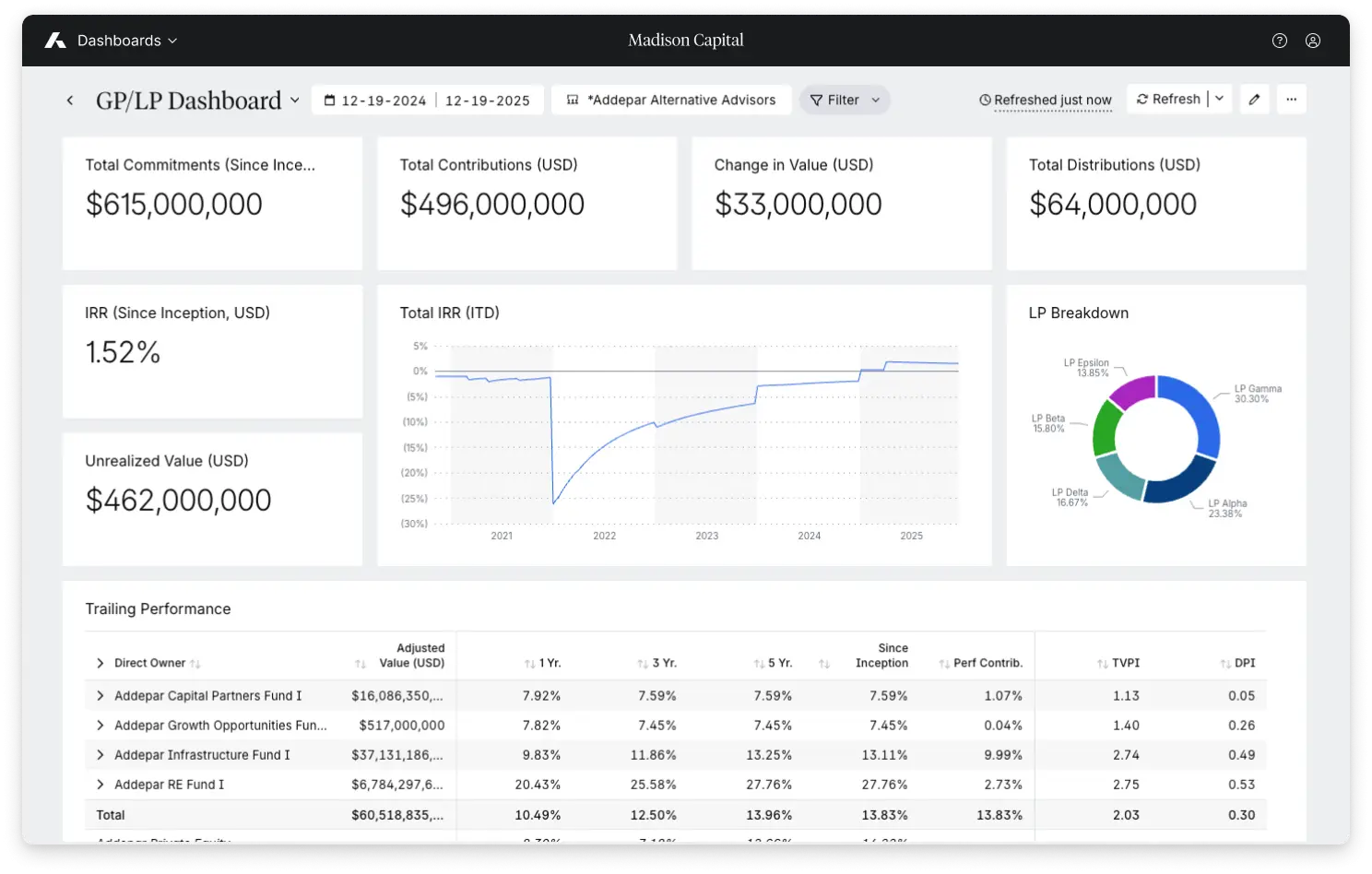This screenshot has width=1372, height=874.
Task: Open the GP/LP Dashboard title dropdown
Action: 295,100
